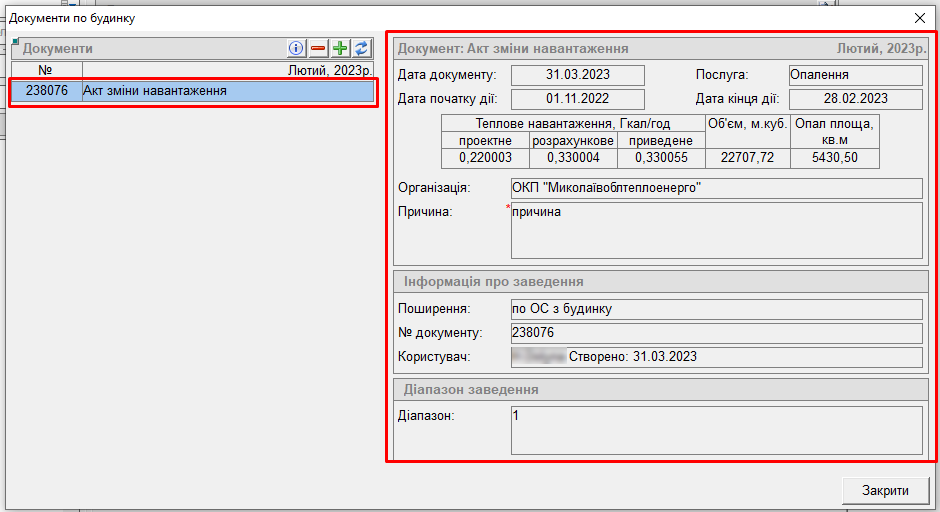Click the Дата початку дії field

pyautogui.click(x=577, y=99)
